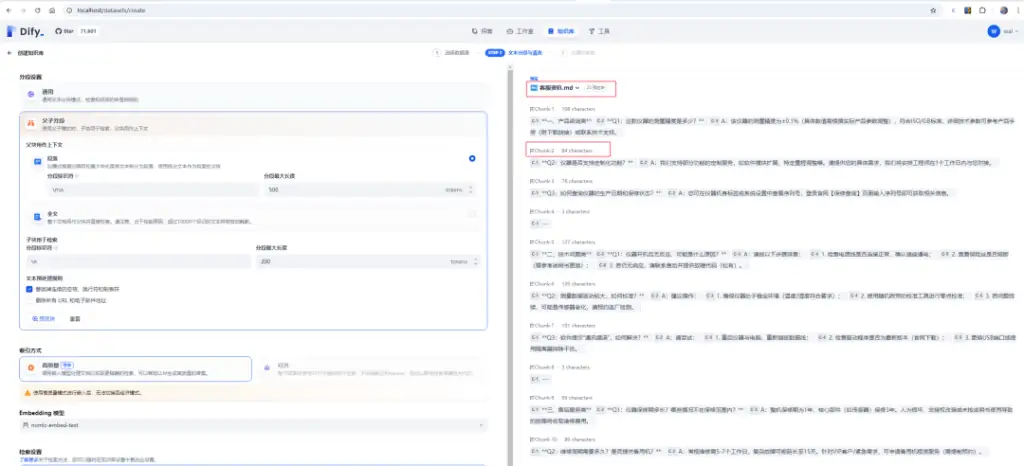This screenshot has height=466, width=1024.
Task: Select the 通用 general chunking mode icon
Action: (30, 95)
